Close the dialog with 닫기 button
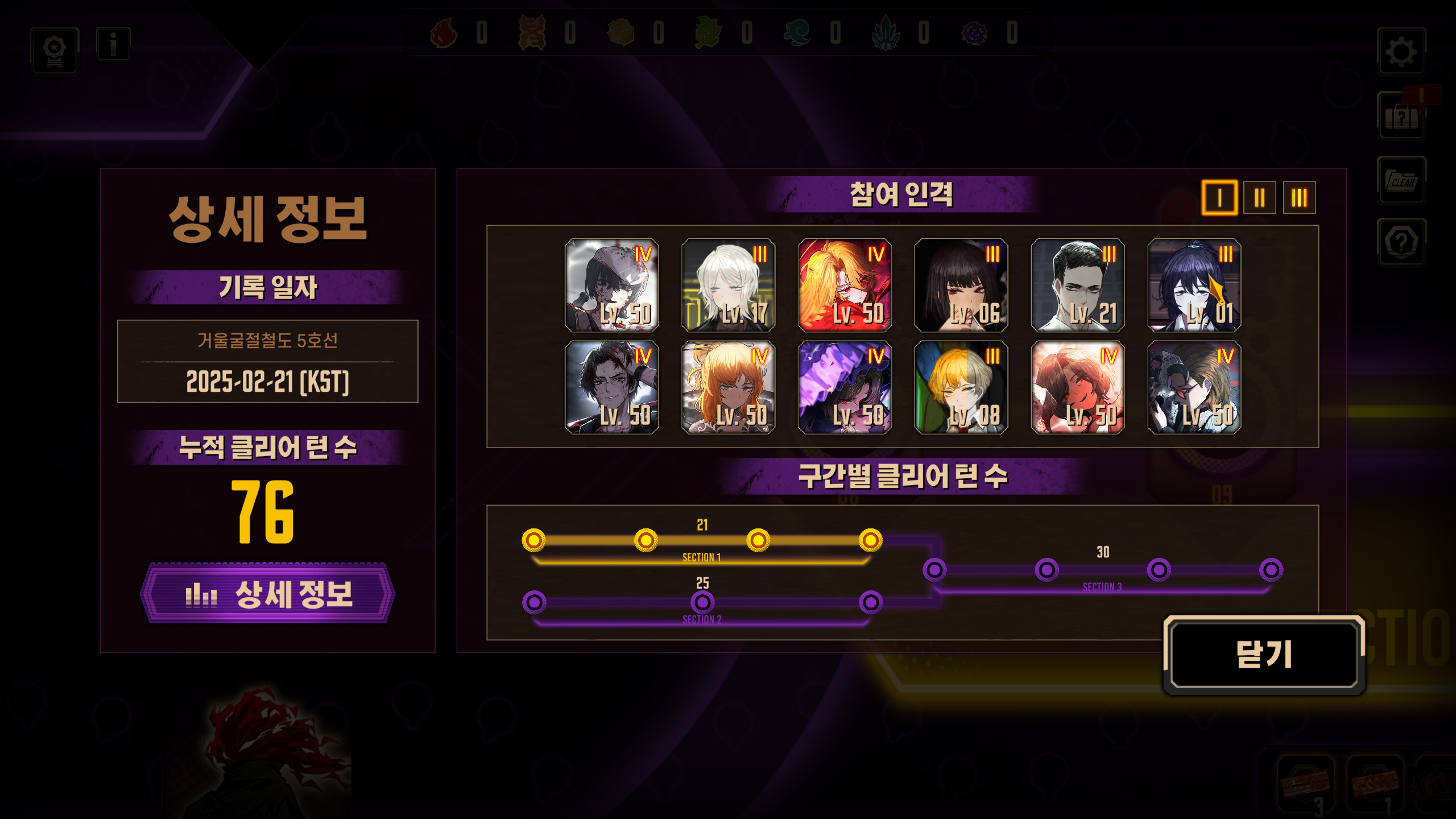This screenshot has width=1456, height=819. point(1264,655)
